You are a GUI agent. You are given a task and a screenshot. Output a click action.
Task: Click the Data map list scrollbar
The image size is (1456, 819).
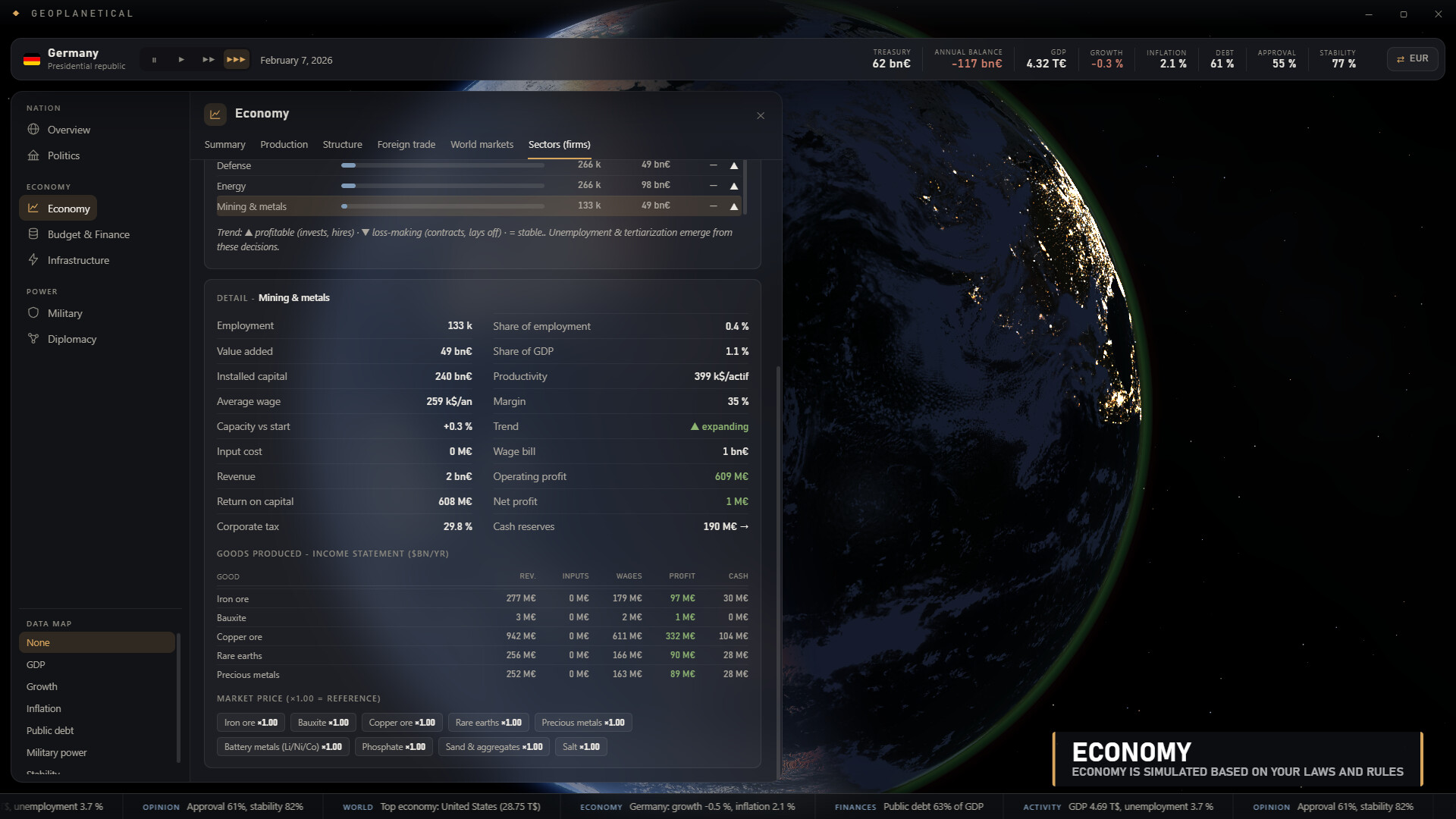[178, 698]
